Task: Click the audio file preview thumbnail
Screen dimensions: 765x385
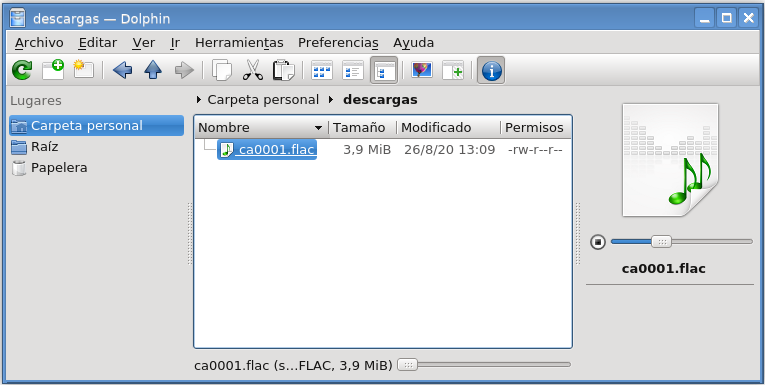Action: coord(670,160)
